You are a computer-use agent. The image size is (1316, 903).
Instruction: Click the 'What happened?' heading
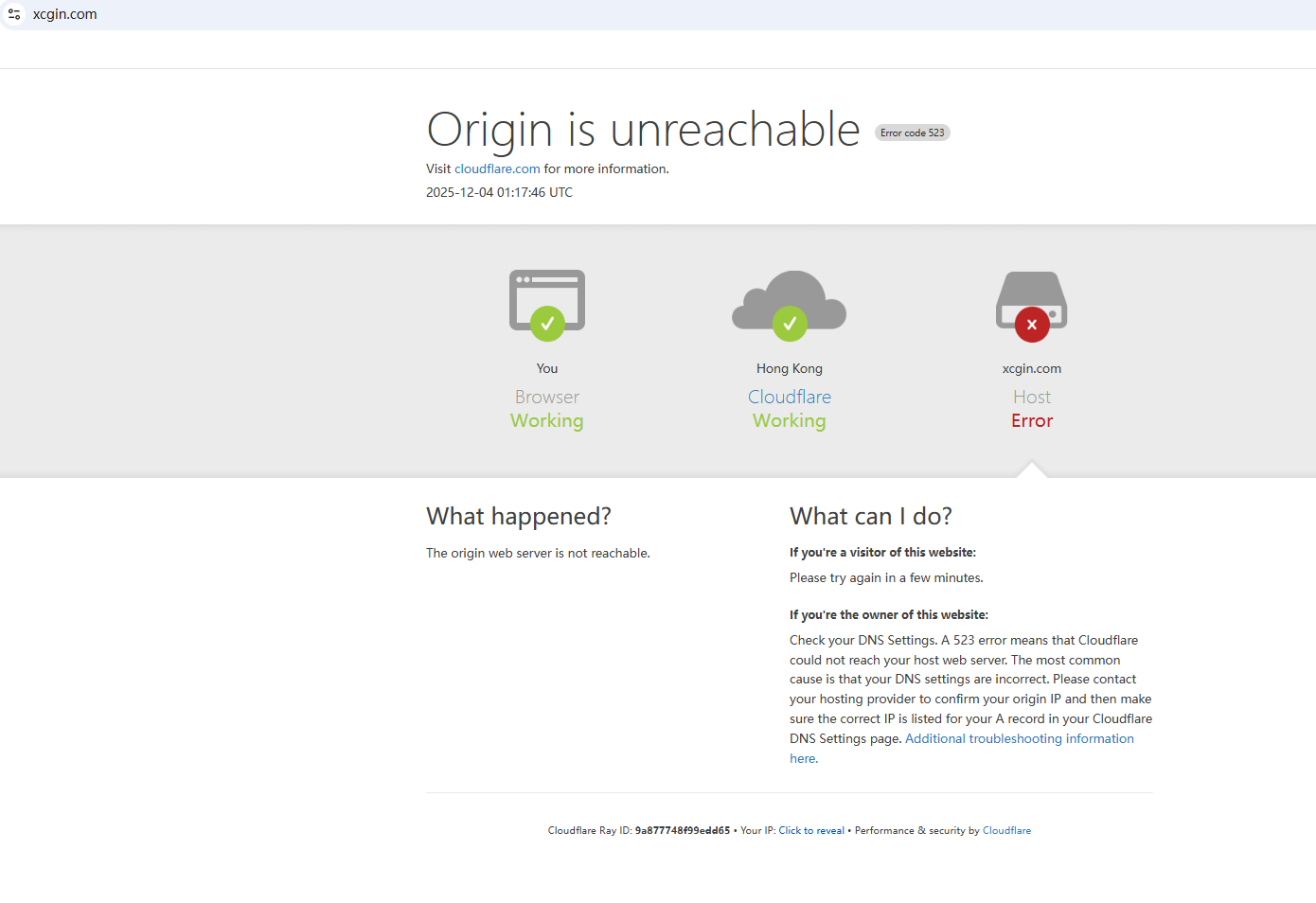[519, 516]
